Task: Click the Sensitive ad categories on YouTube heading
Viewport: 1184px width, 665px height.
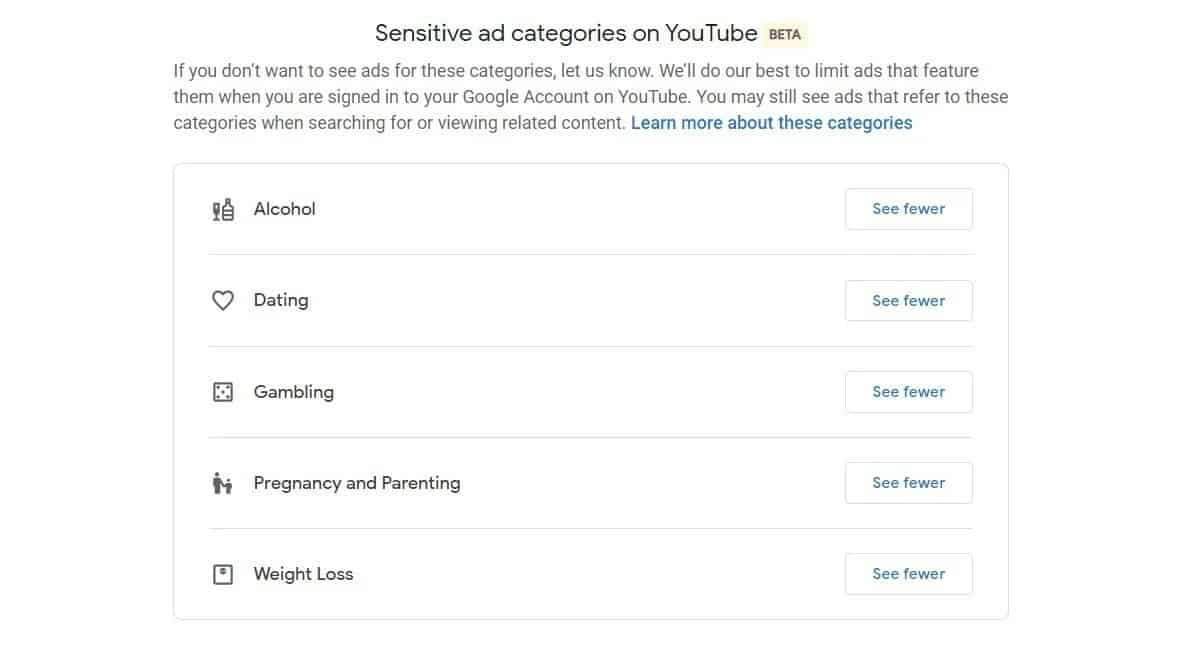Action: 566,33
